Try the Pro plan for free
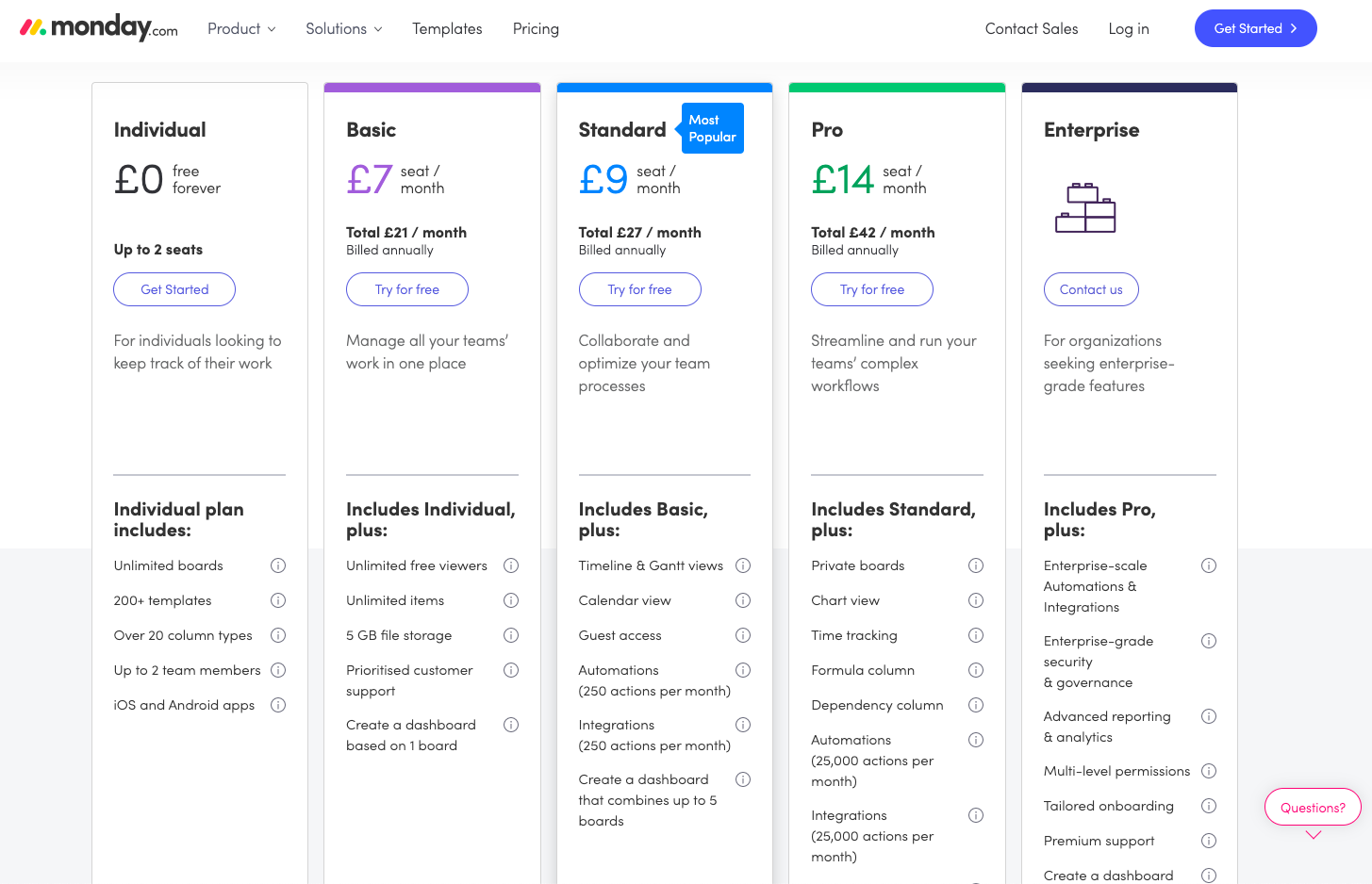Viewport: 1372px width, 884px height. click(x=872, y=289)
